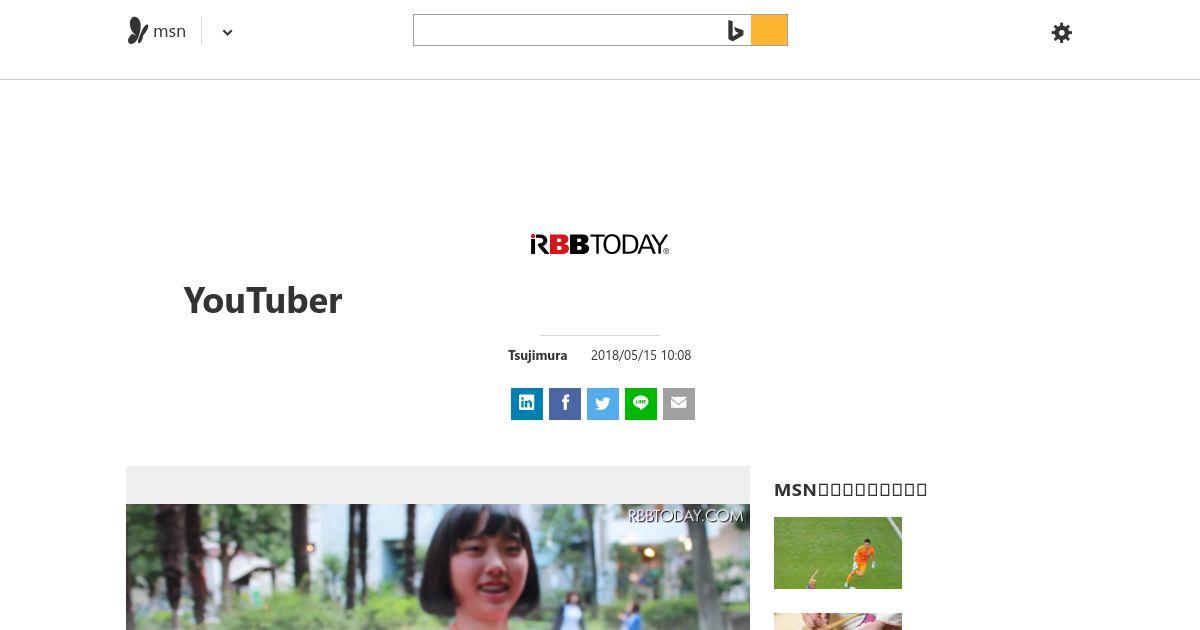1200x630 pixels.
Task: Click the Bing logo icon in search box
Action: [736, 31]
